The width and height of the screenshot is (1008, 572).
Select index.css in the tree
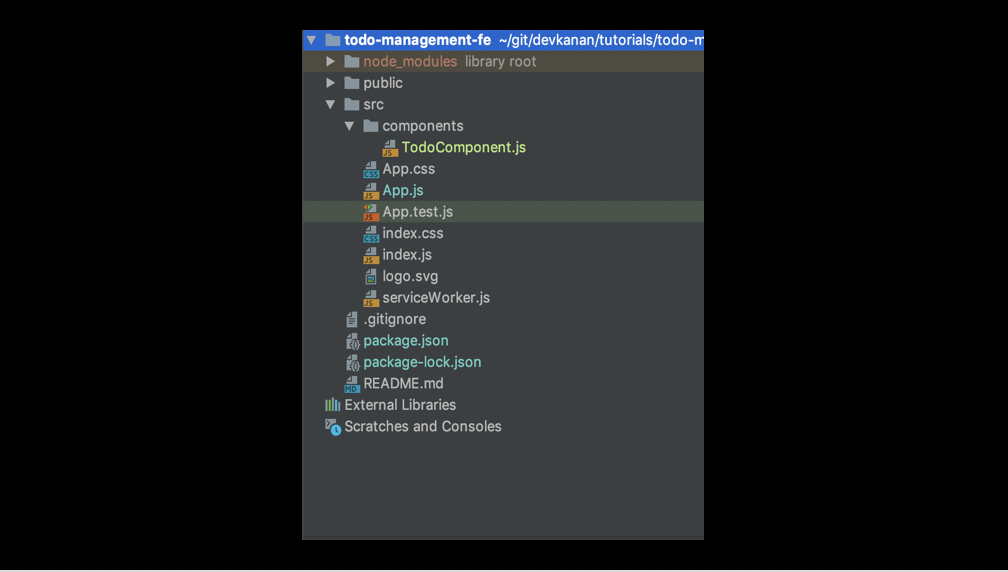(413, 233)
